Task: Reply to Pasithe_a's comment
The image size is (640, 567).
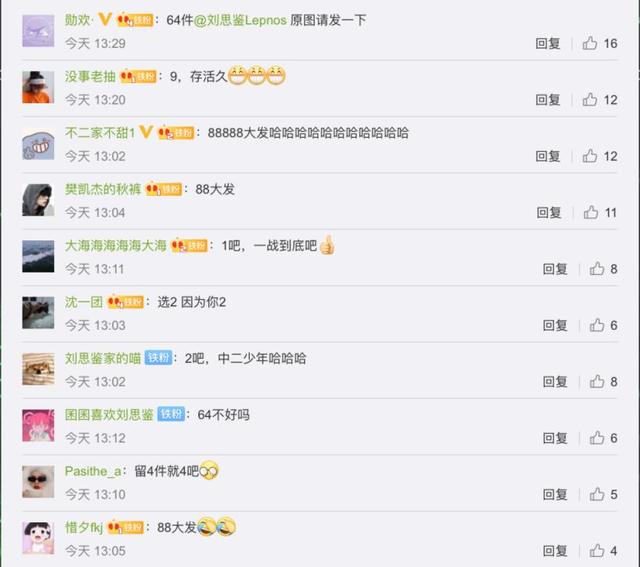Action: coord(555,494)
